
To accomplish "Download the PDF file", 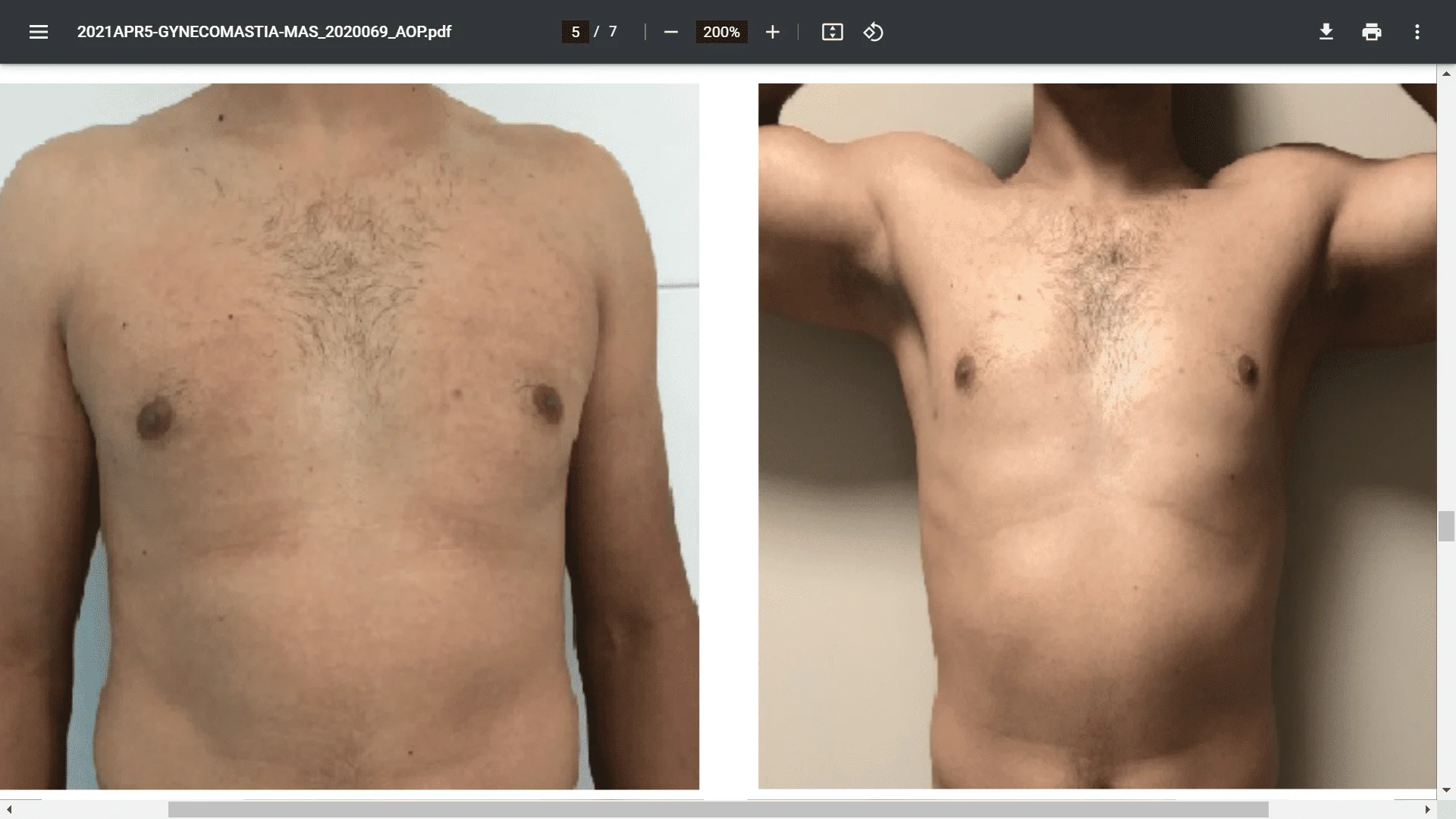I will (1326, 32).
